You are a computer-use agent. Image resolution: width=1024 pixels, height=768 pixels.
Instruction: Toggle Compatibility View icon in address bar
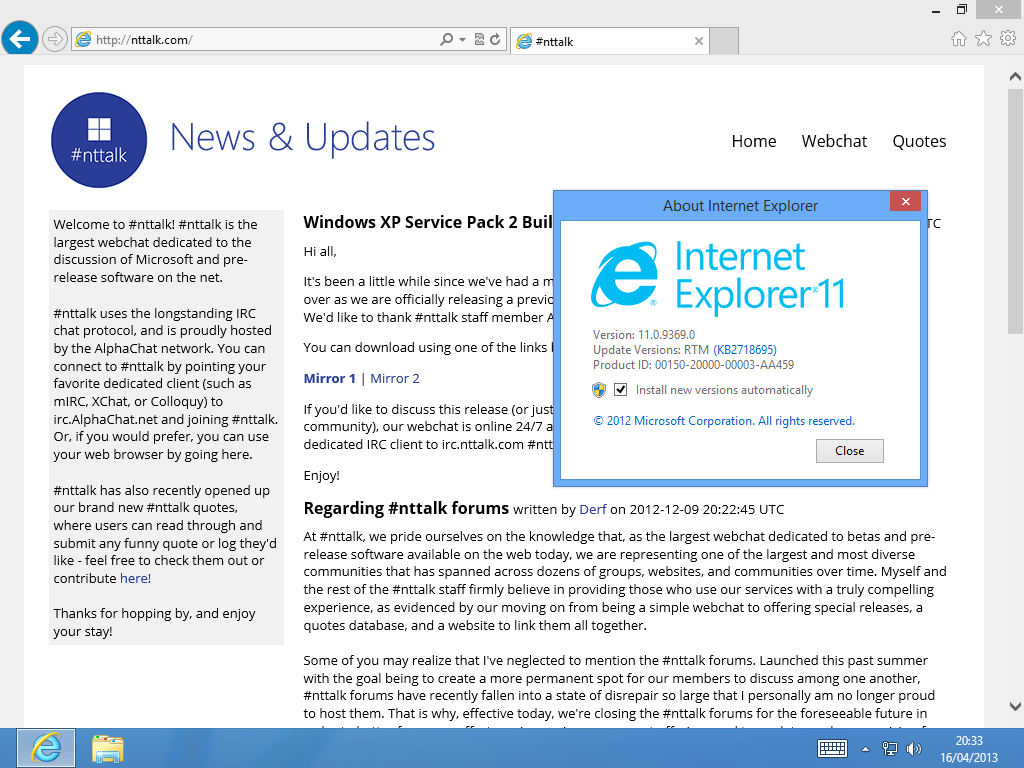coord(479,40)
